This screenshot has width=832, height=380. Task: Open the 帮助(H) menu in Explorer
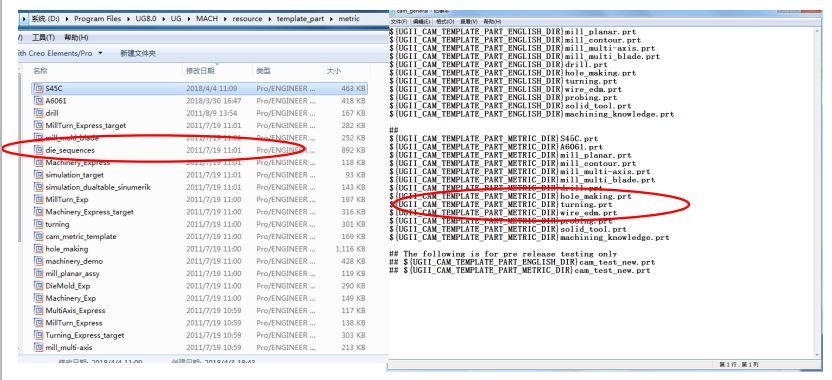(x=76, y=38)
